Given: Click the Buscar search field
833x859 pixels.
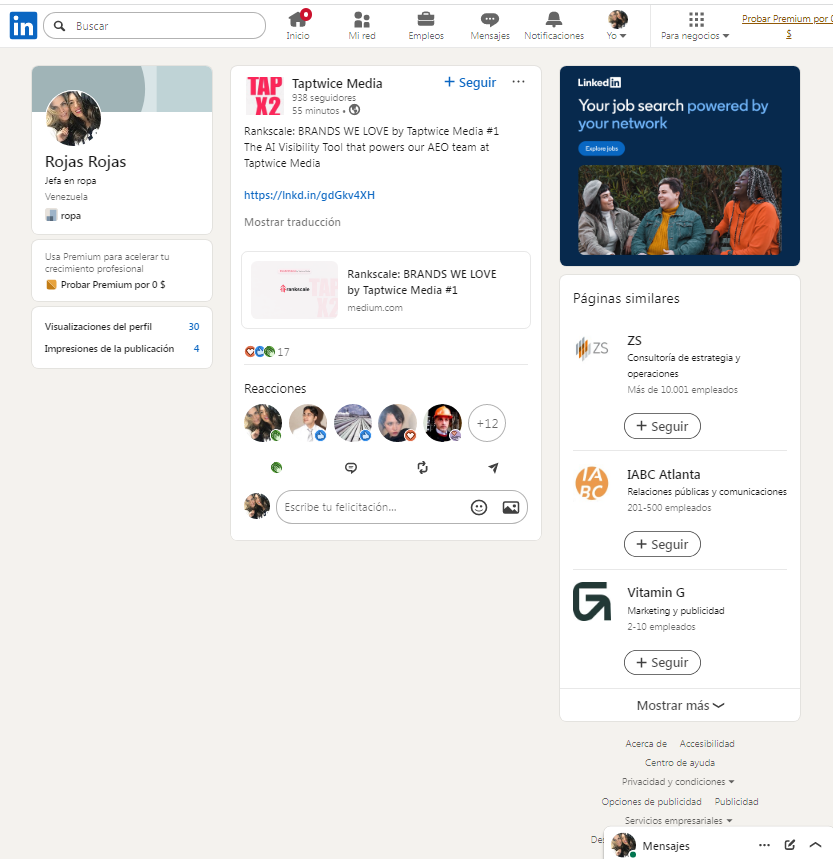Looking at the screenshot, I should pos(154,26).
